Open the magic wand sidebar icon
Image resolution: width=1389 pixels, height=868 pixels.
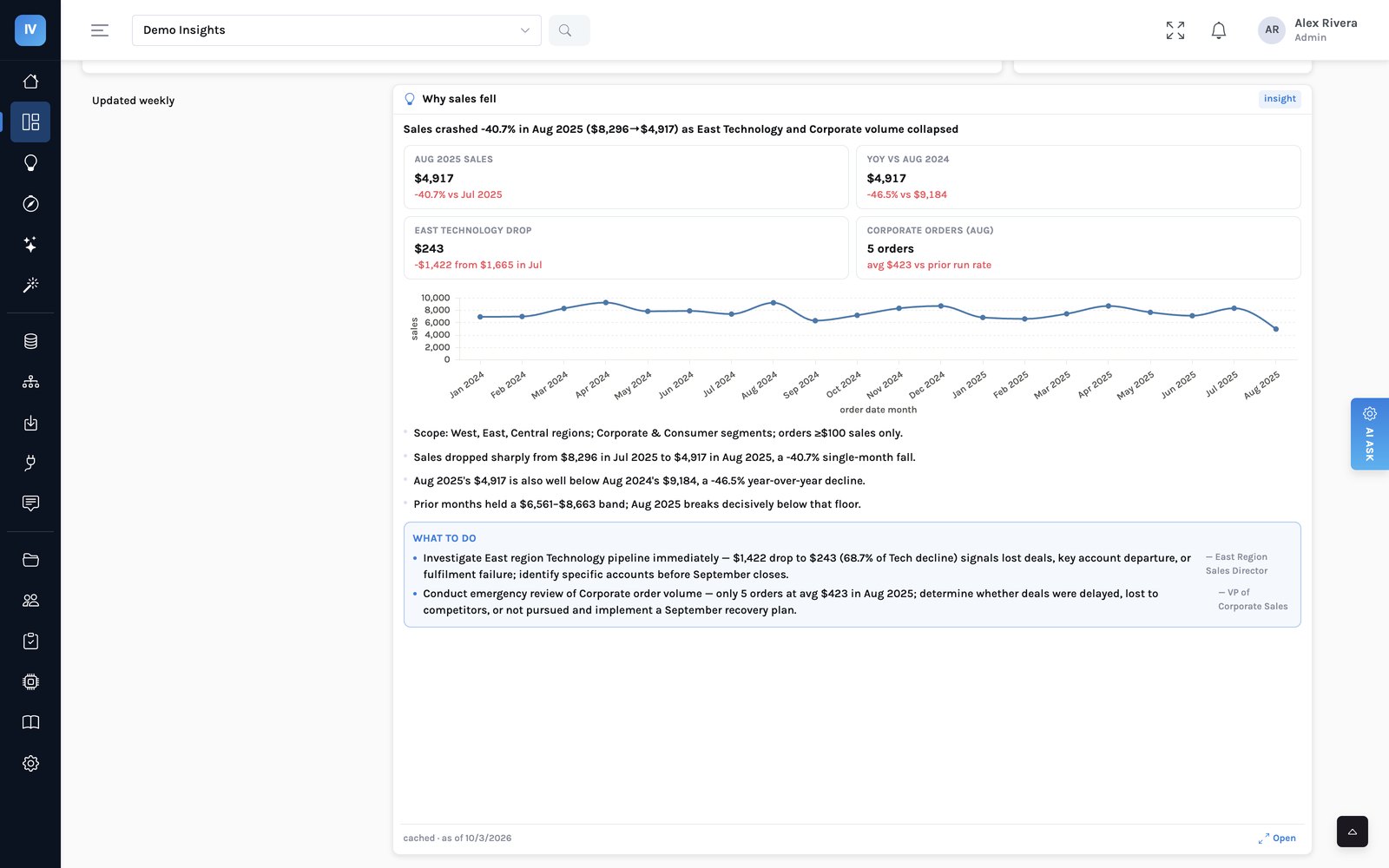tap(30, 285)
